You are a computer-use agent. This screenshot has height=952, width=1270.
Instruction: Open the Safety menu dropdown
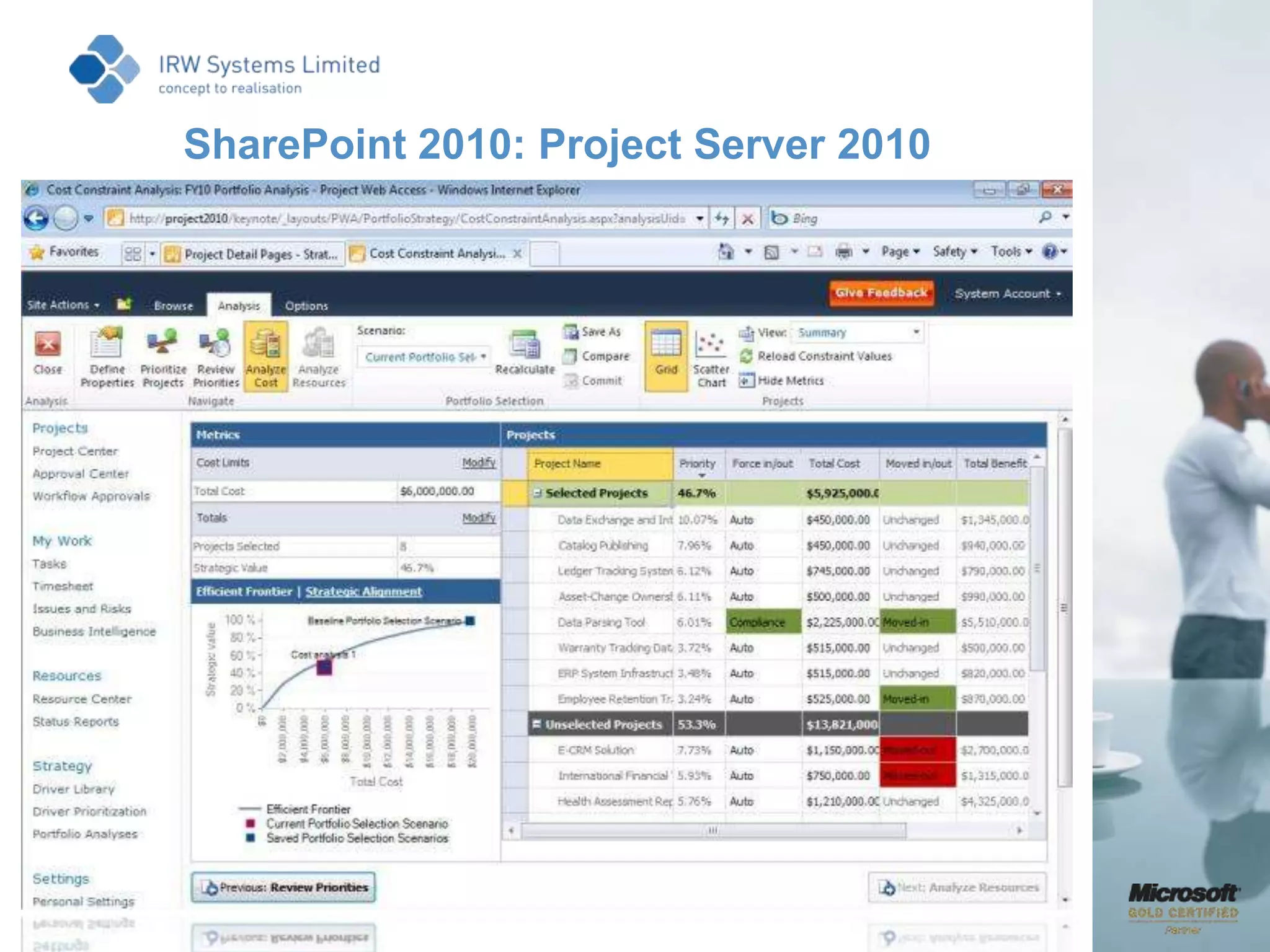click(x=955, y=252)
